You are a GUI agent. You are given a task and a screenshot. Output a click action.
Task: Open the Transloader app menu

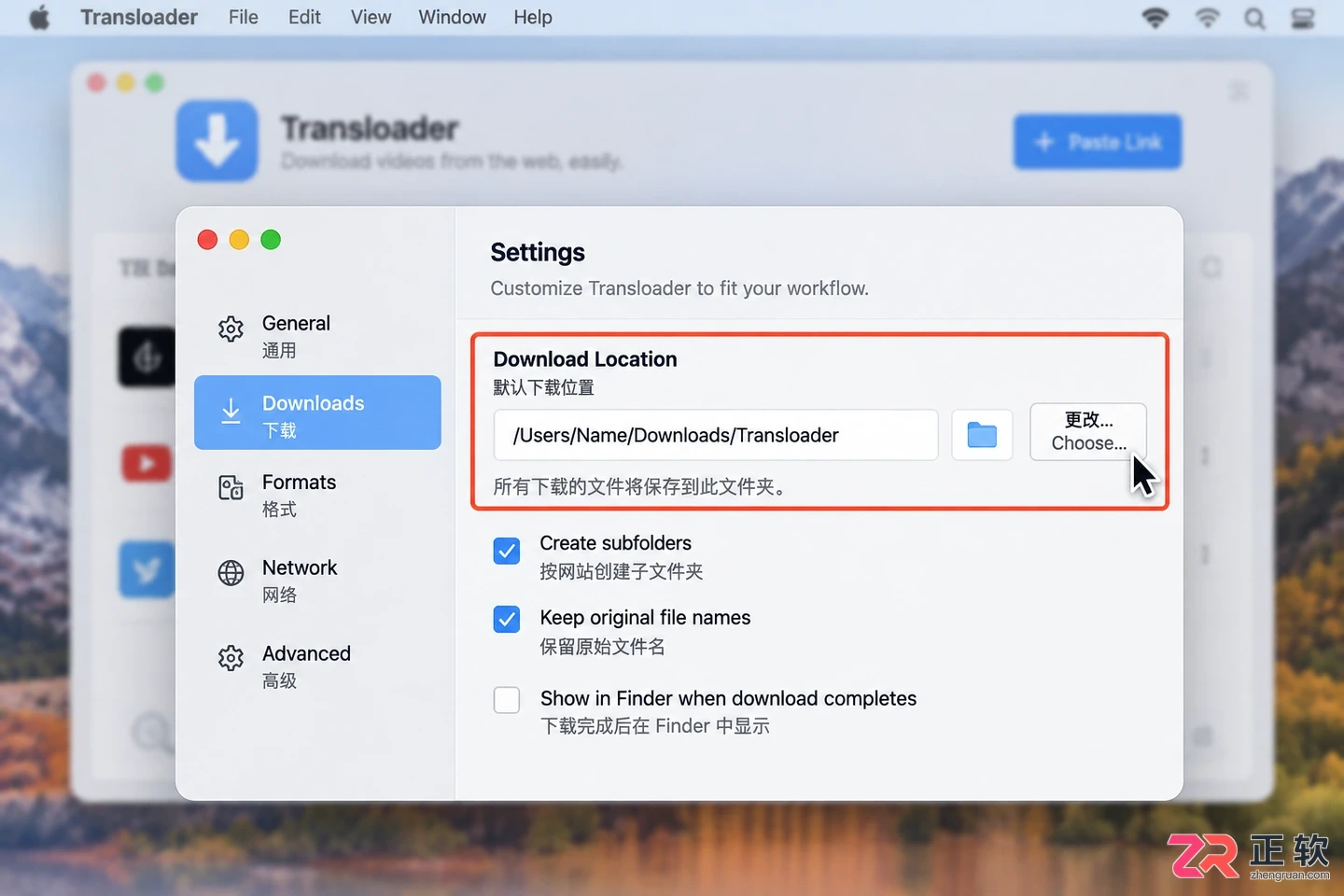tap(139, 18)
